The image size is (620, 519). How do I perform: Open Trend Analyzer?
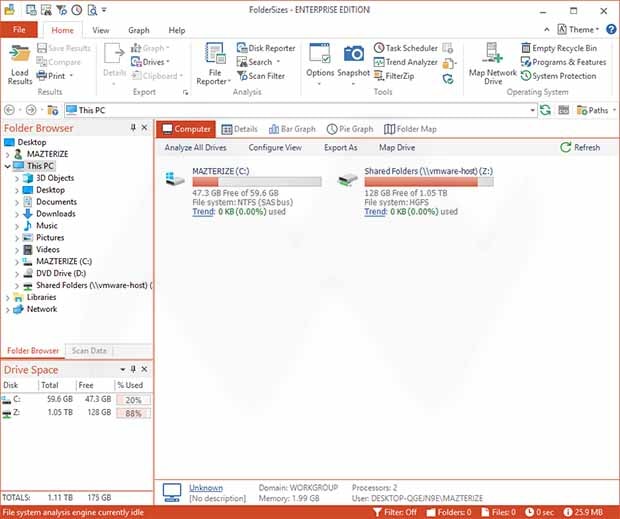click(x=406, y=62)
